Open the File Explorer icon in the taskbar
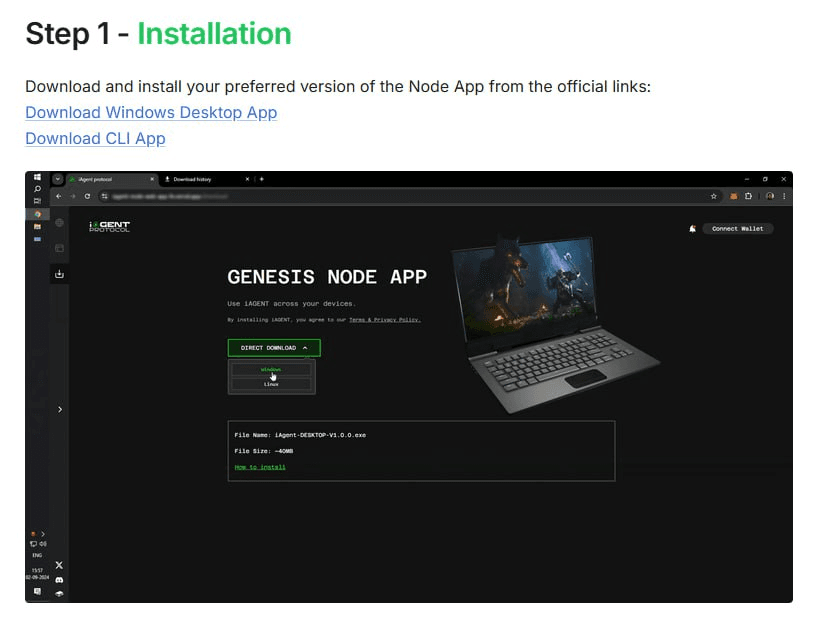Image resolution: width=816 pixels, height=627 pixels. (x=37, y=226)
